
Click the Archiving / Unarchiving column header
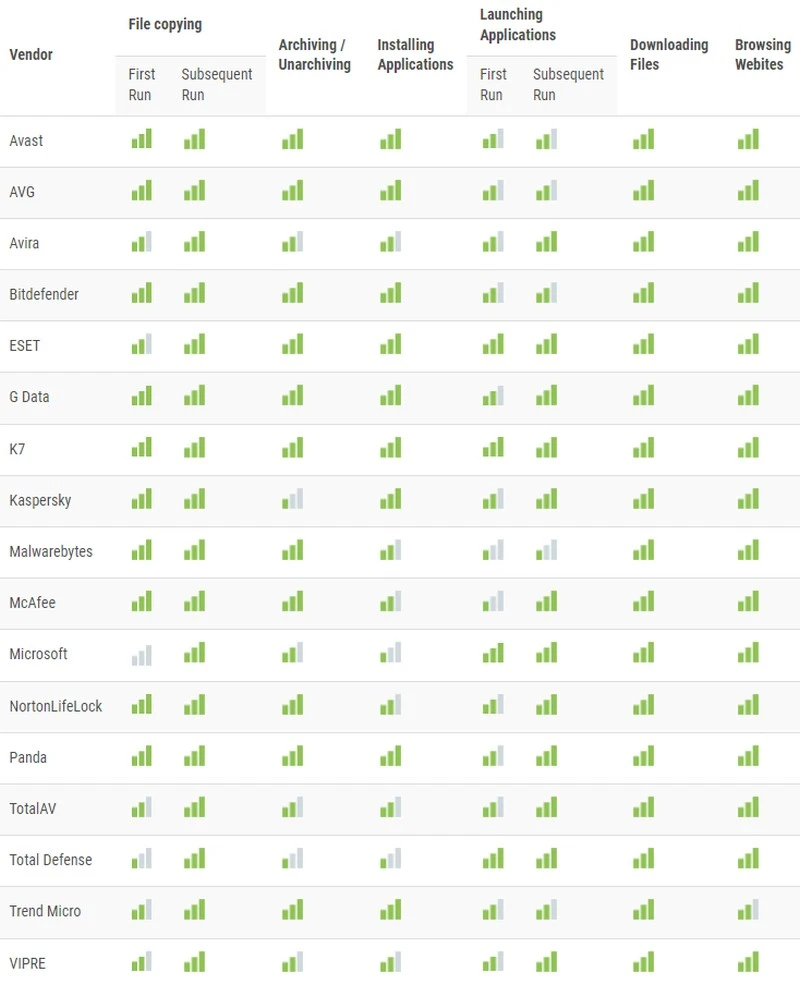314,55
